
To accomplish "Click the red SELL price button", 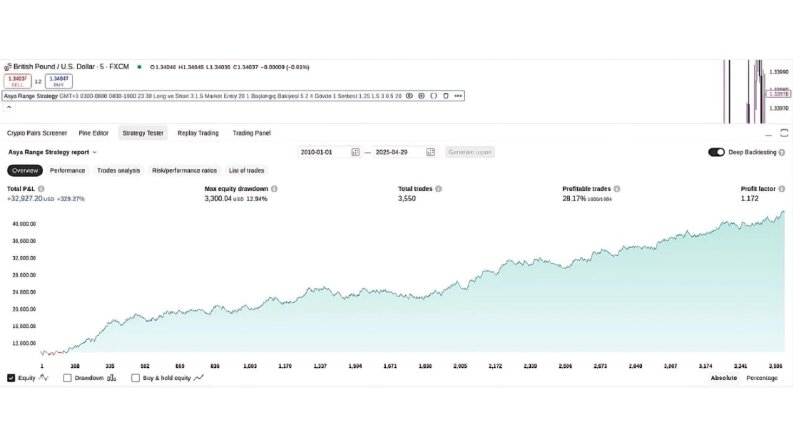I will point(17,81).
